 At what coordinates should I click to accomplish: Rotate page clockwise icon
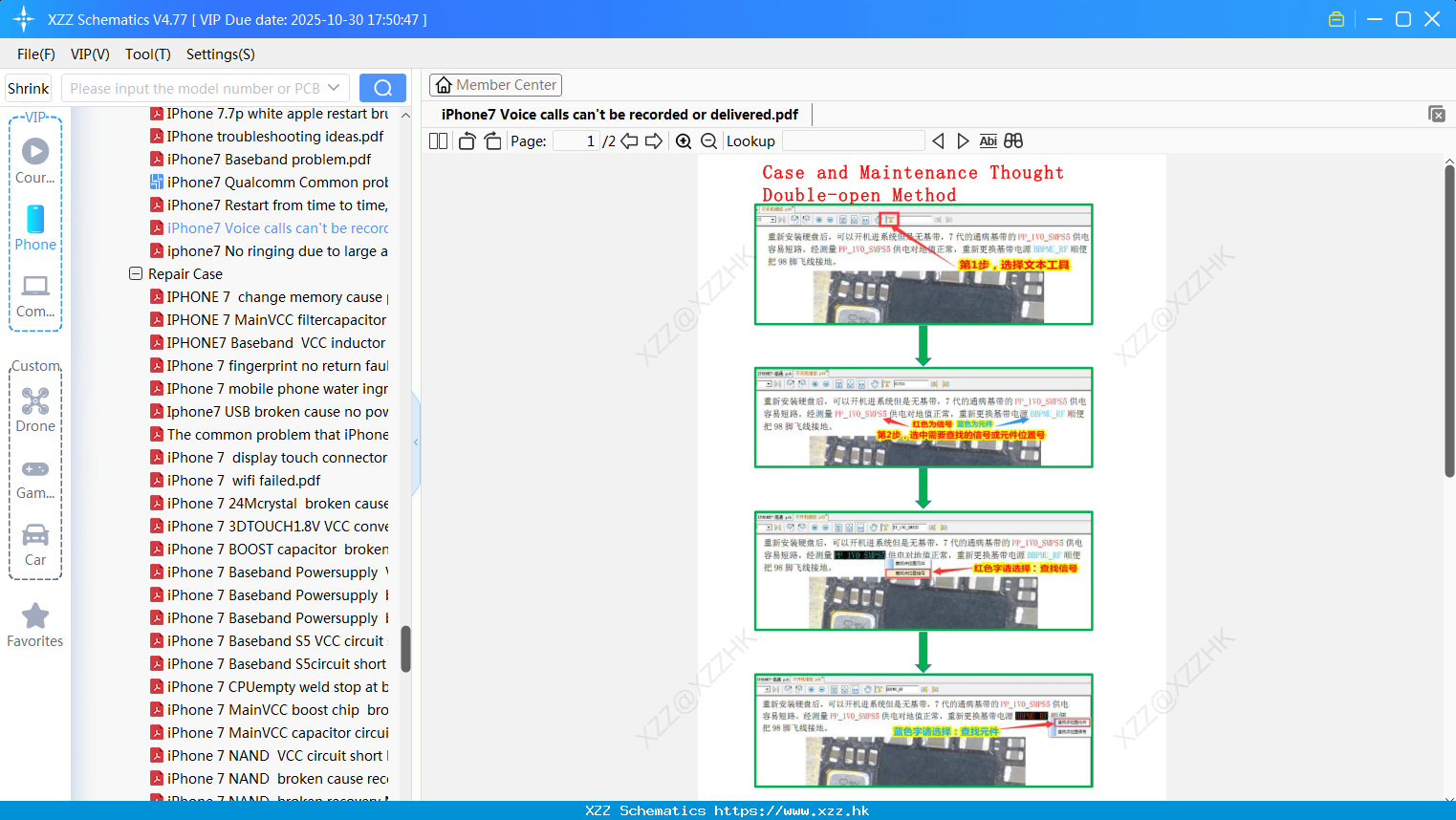click(x=493, y=141)
